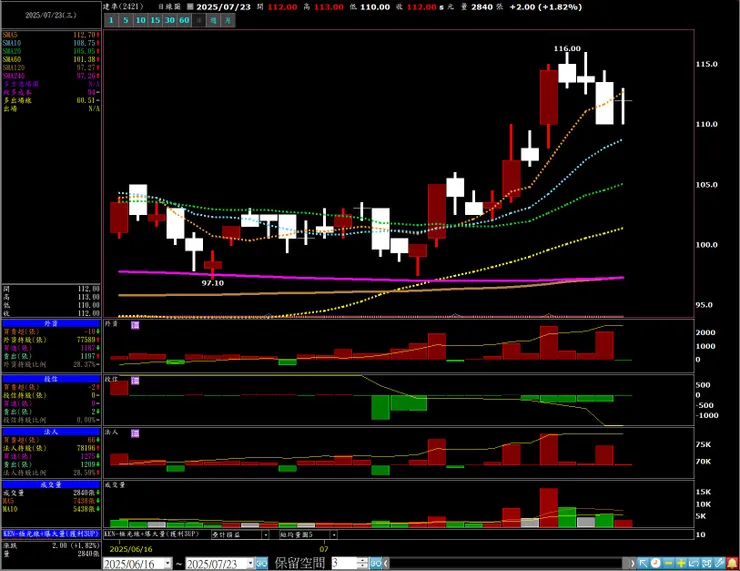Click the 116.00 high price label
The image size is (740, 571).
pos(567,49)
